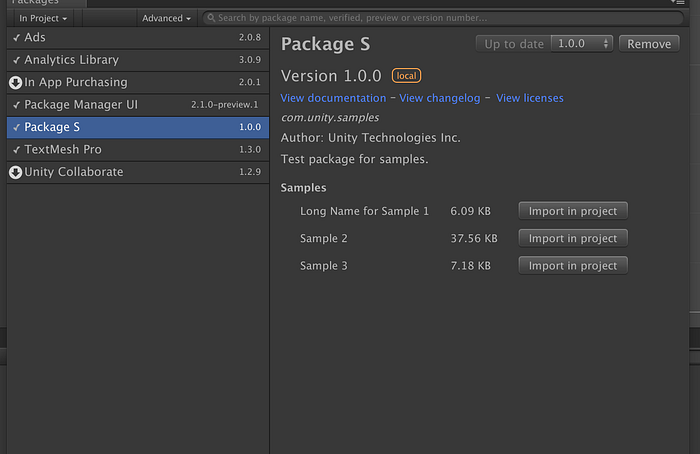Viewport: 700px width, 454px height.
Task: Click the checkmark icon next to TextMesh Pro
Action: click(x=17, y=150)
